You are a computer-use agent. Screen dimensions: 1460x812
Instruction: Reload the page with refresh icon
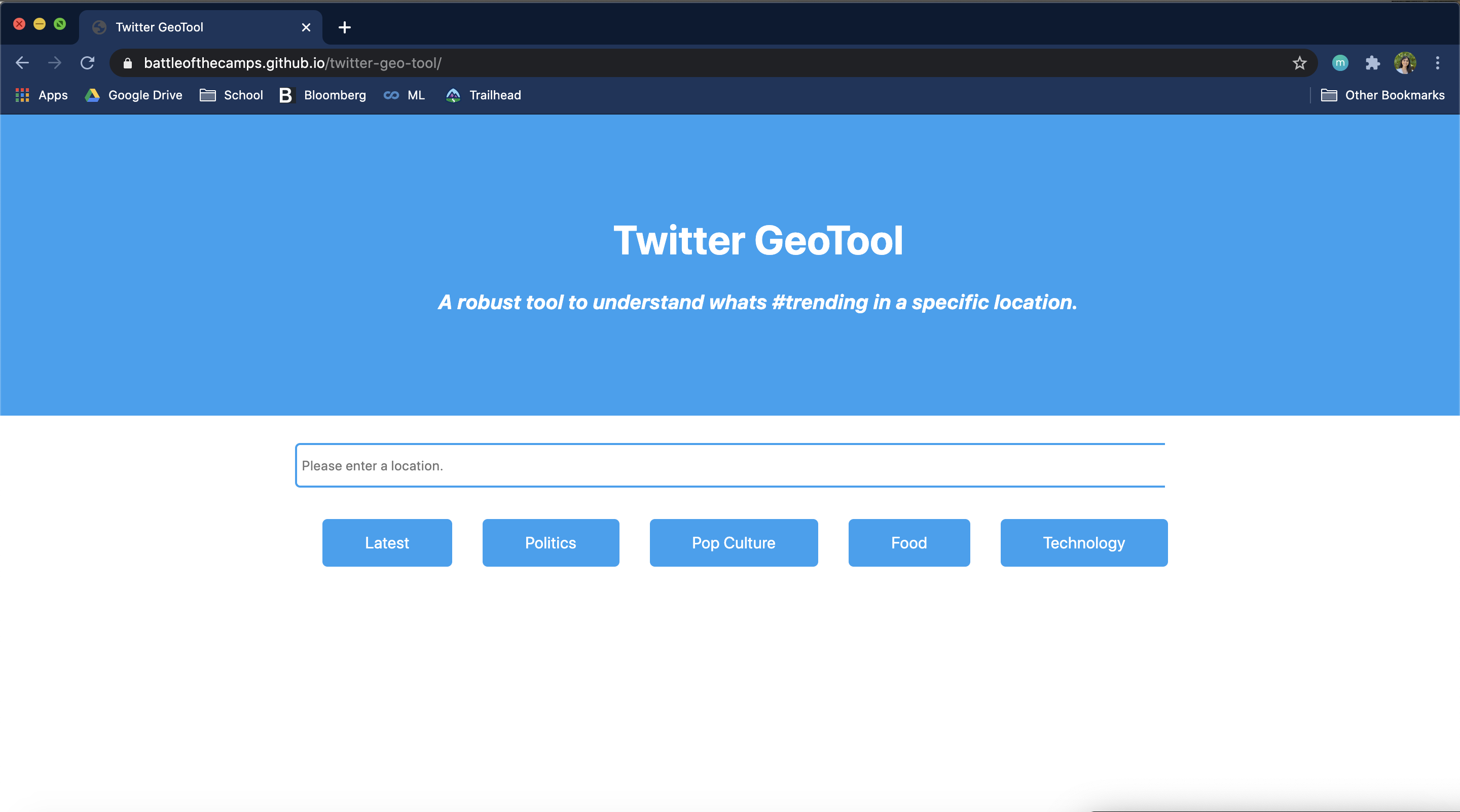point(87,63)
